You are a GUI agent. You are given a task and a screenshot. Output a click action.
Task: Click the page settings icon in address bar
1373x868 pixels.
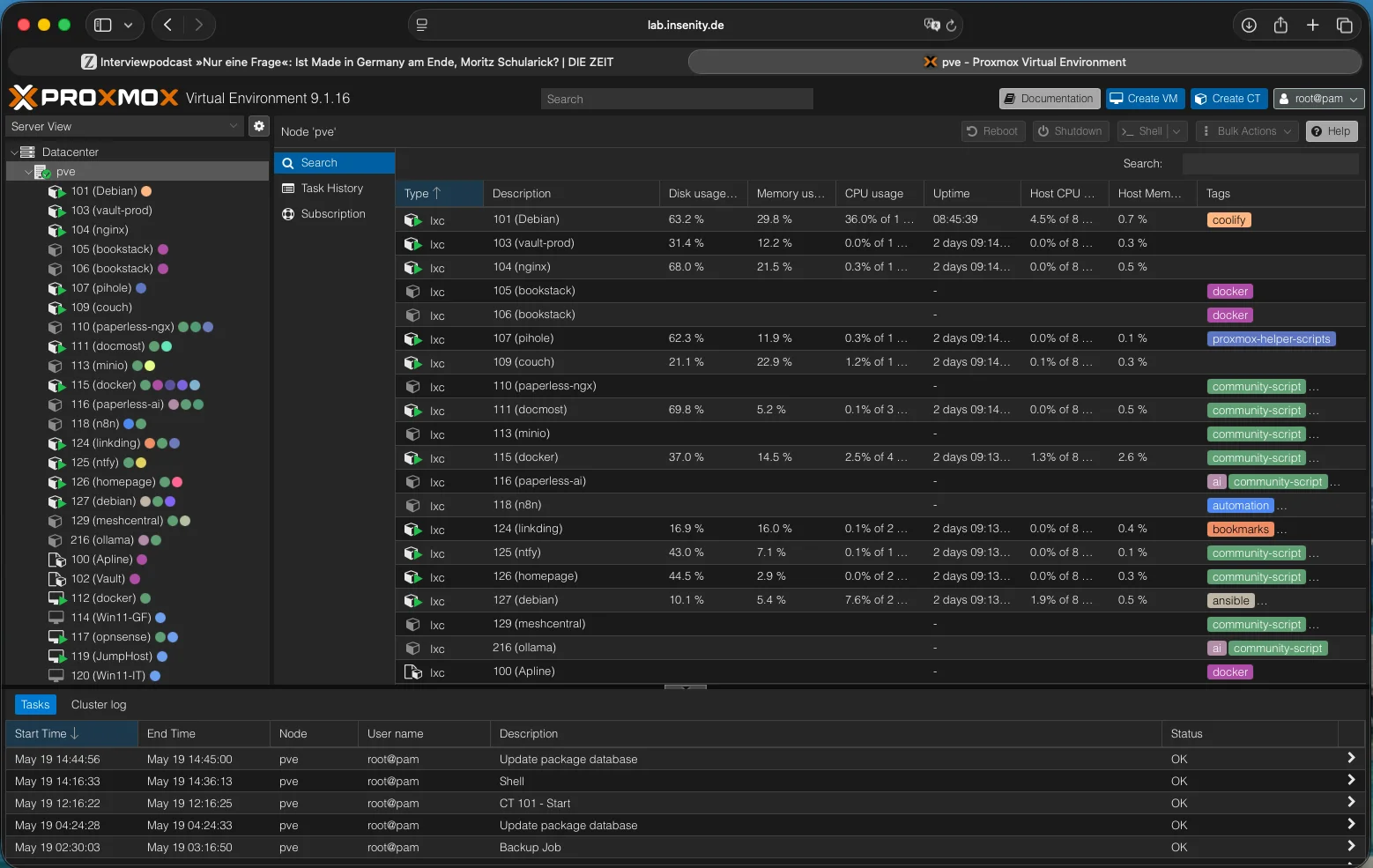(x=422, y=25)
